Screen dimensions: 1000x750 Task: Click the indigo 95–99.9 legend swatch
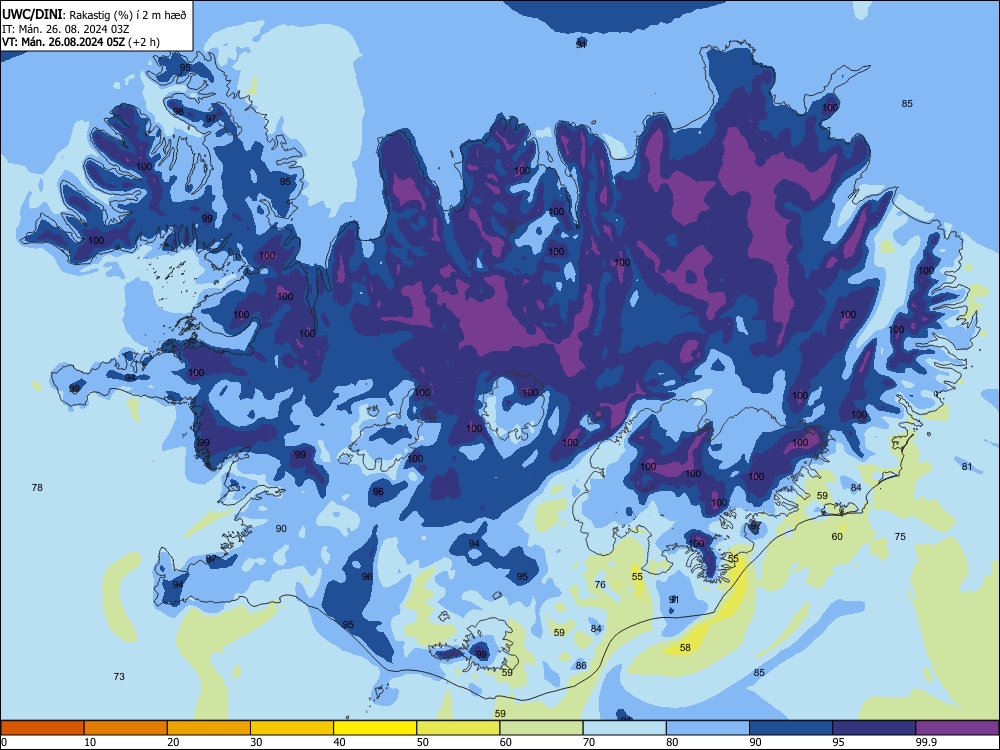click(x=874, y=728)
